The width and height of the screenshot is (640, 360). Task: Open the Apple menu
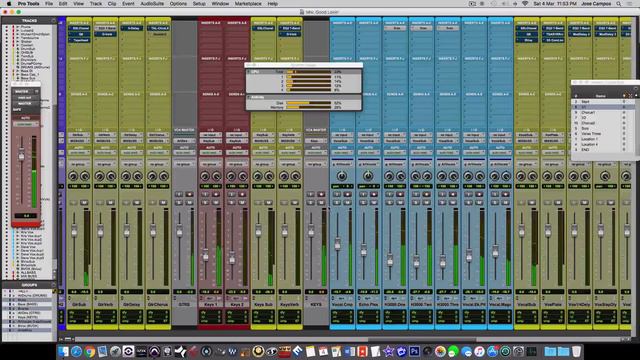click(9, 4)
